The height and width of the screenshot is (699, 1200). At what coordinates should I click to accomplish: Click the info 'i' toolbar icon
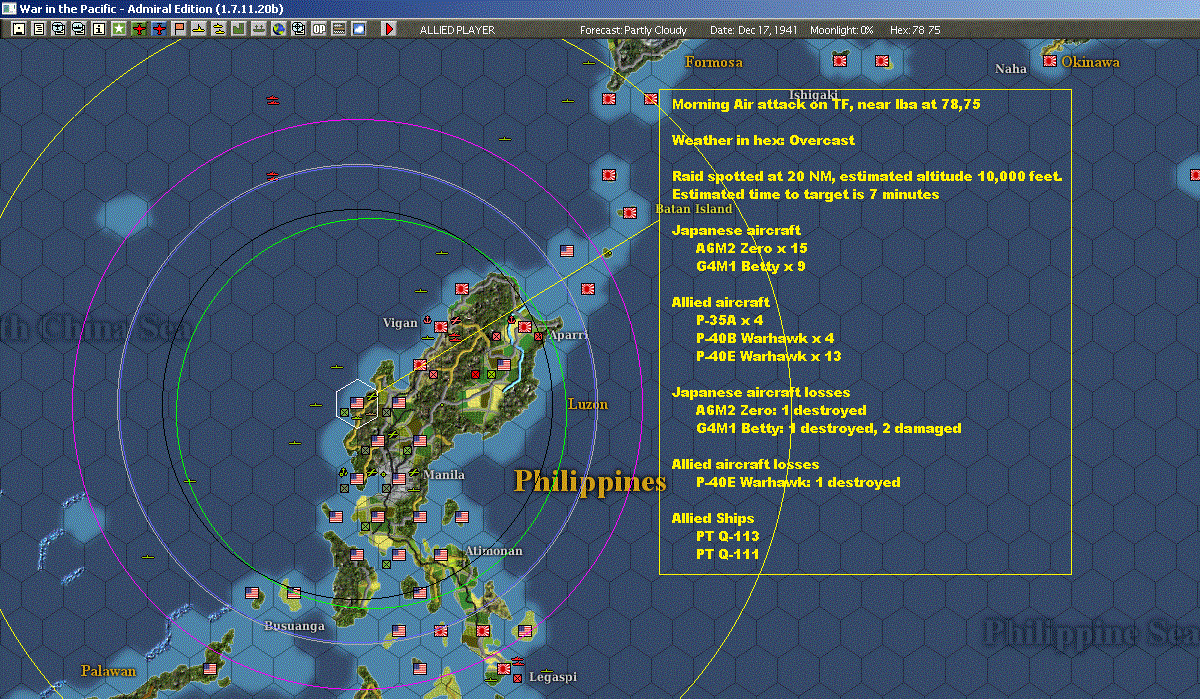point(98,29)
